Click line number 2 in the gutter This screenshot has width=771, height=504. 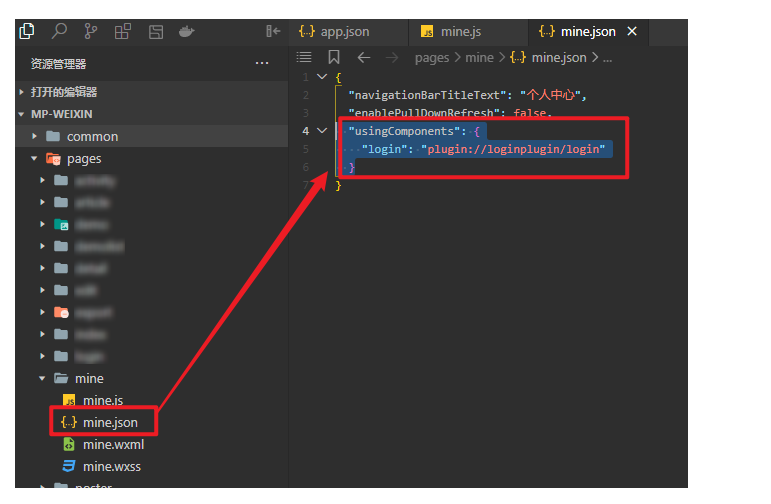point(306,95)
